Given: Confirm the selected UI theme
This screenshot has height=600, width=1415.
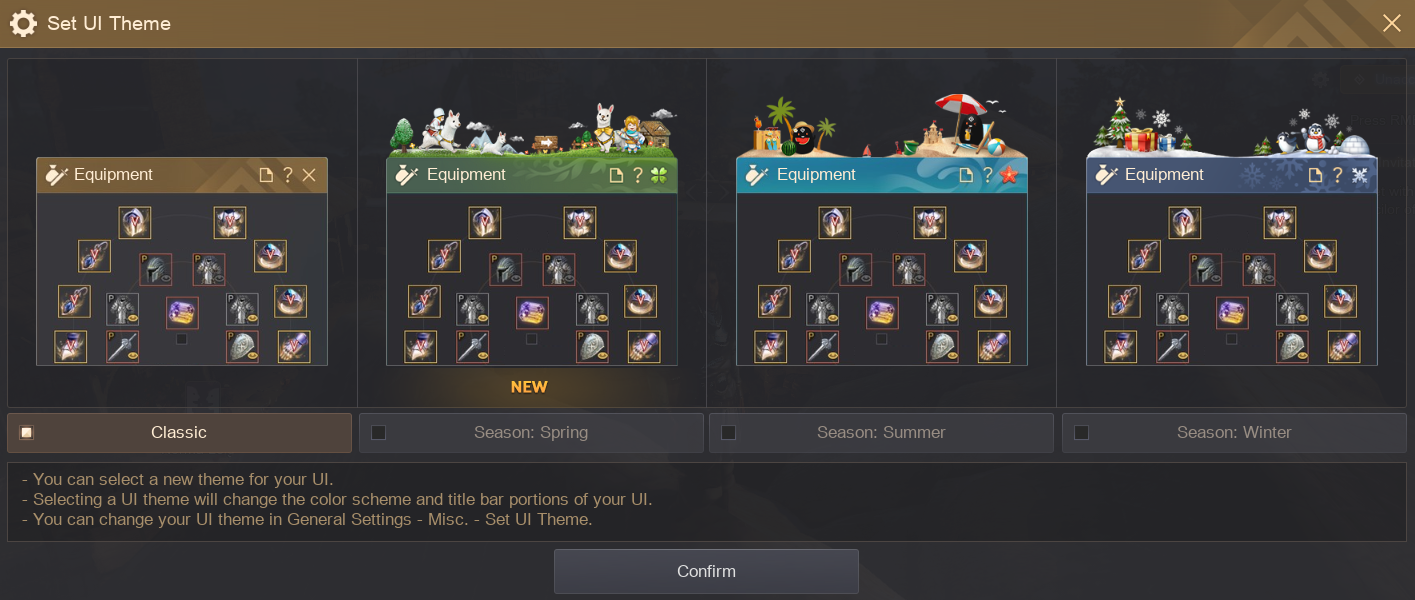Looking at the screenshot, I should (706, 571).
